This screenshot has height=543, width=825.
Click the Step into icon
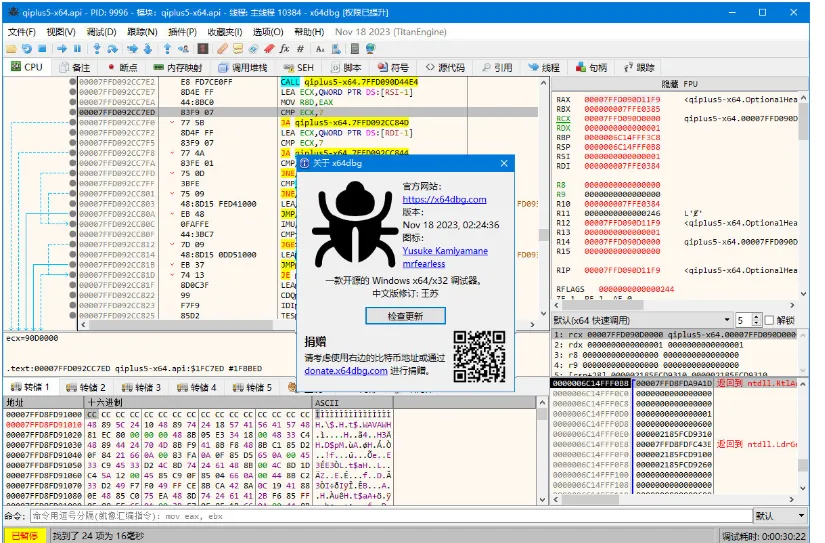97,49
